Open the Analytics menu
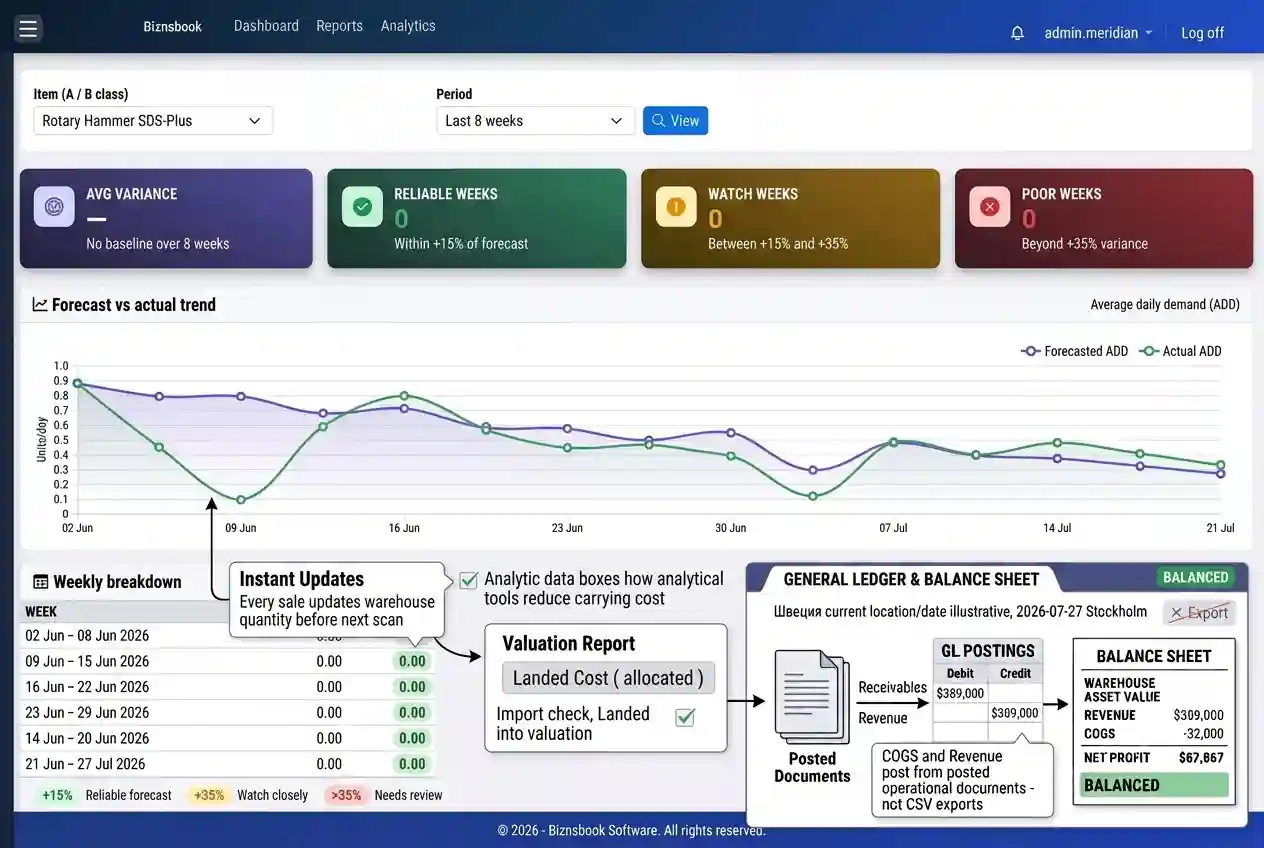 (x=408, y=26)
